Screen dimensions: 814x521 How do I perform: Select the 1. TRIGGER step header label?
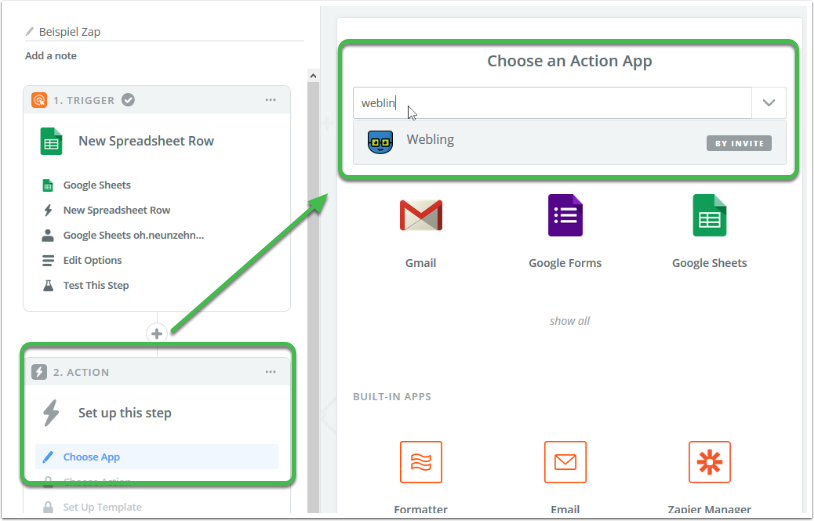pos(84,100)
